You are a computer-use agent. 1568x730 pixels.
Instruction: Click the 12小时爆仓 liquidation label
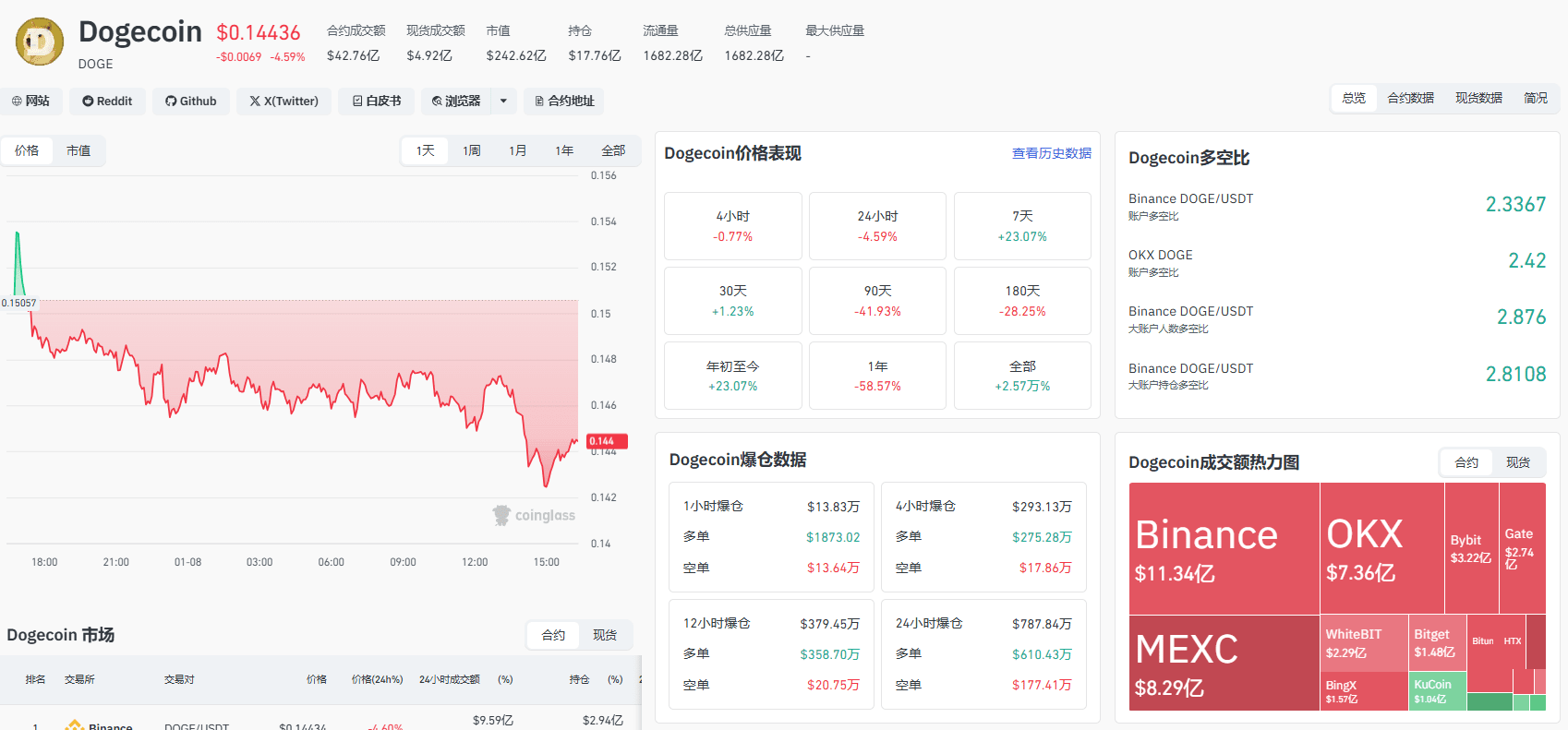click(x=717, y=624)
